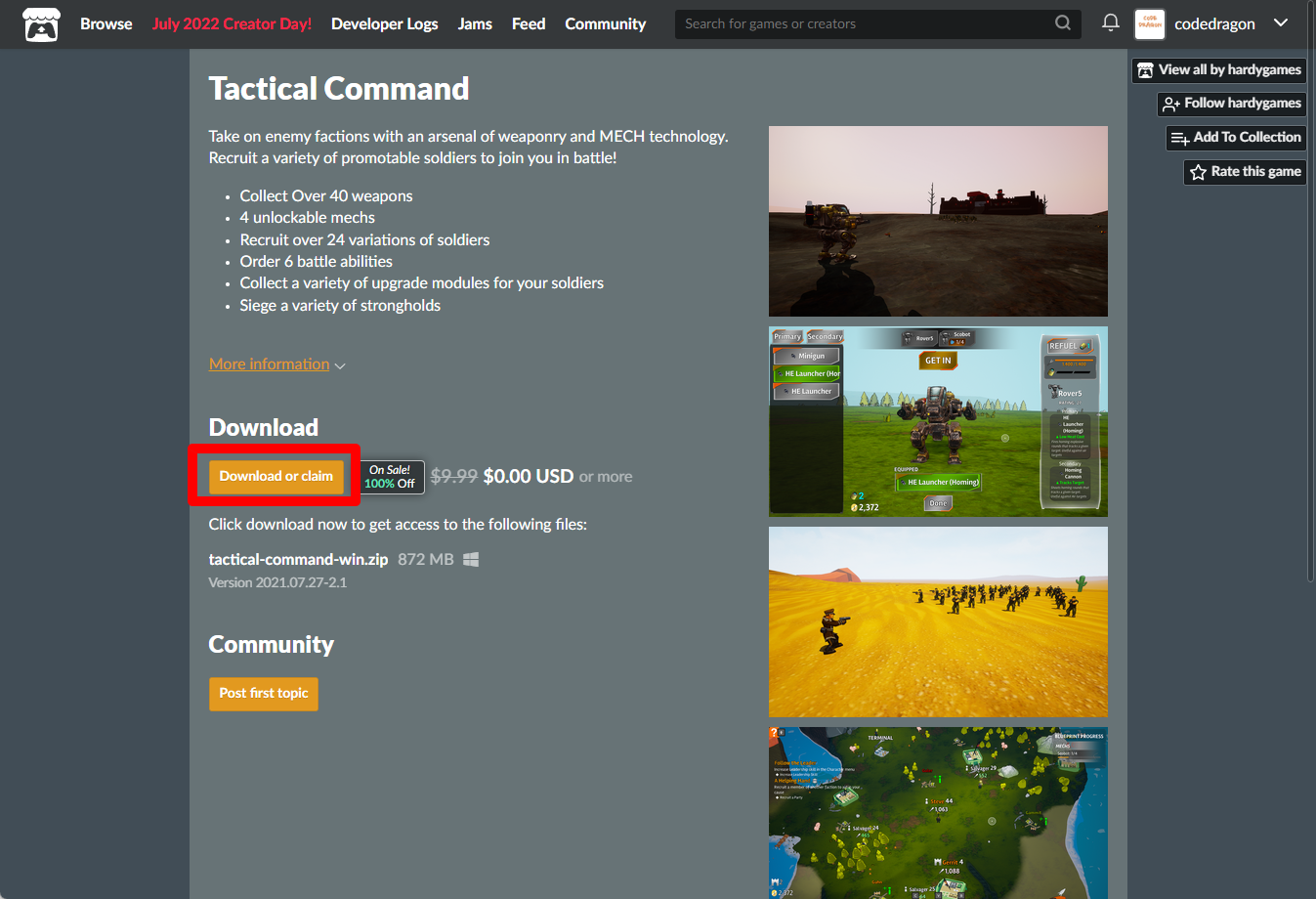
Task: Click the search magnifier icon
Action: [x=1063, y=23]
